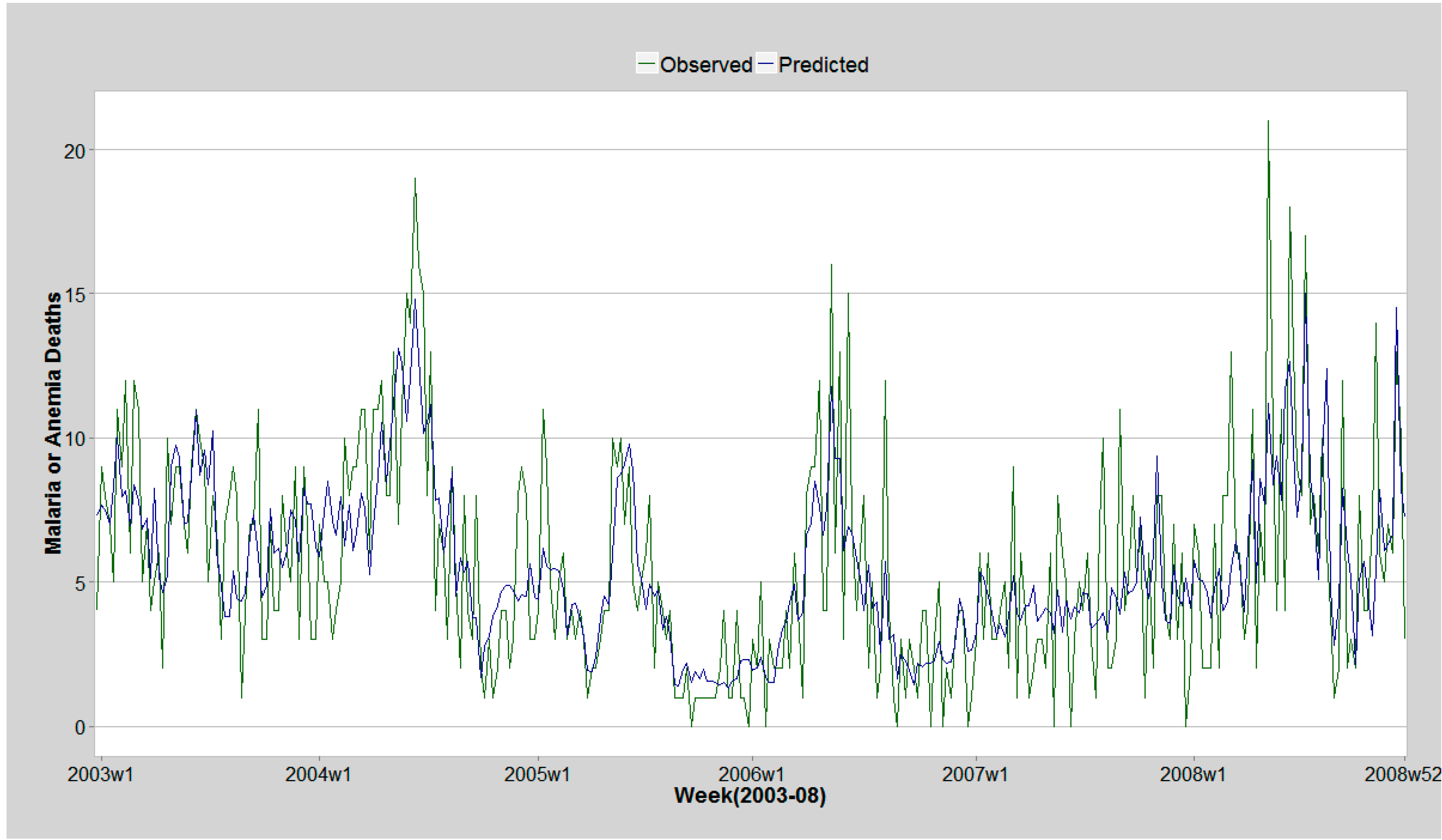Click the 2004w1 x-axis tick label
Viewport: 1442px width, 840px height.
click(x=318, y=774)
